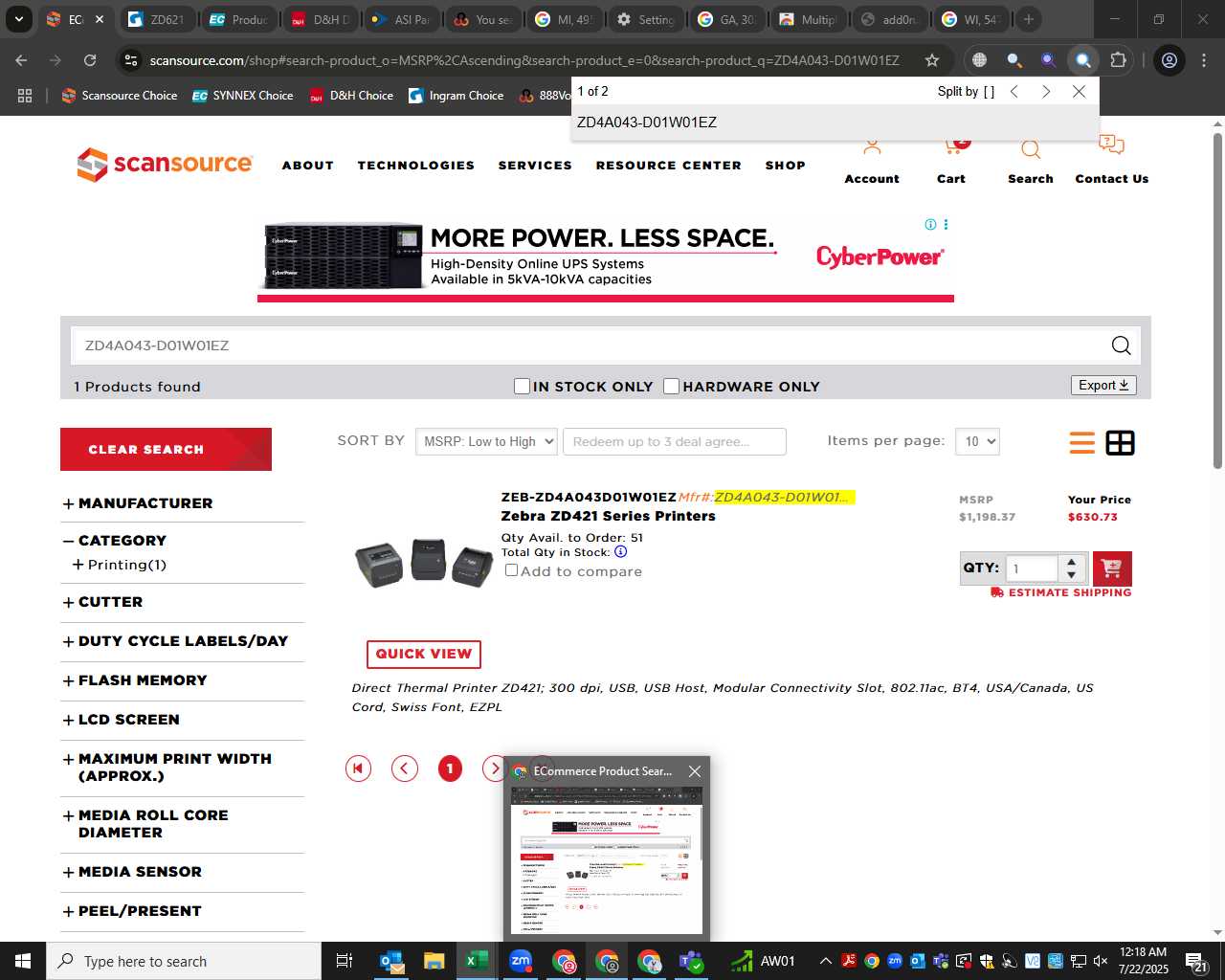Expand the Cutter filter

[x=68, y=602]
